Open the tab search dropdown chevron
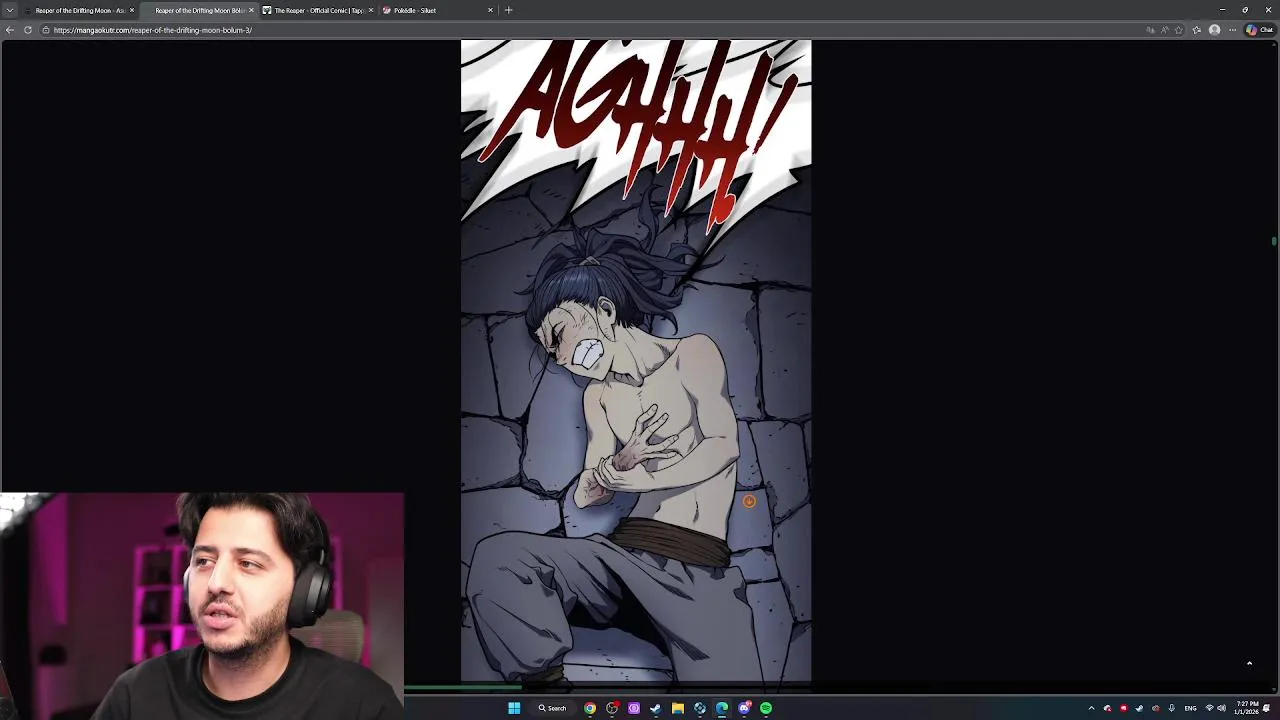Viewport: 1280px width, 720px height. click(x=9, y=10)
